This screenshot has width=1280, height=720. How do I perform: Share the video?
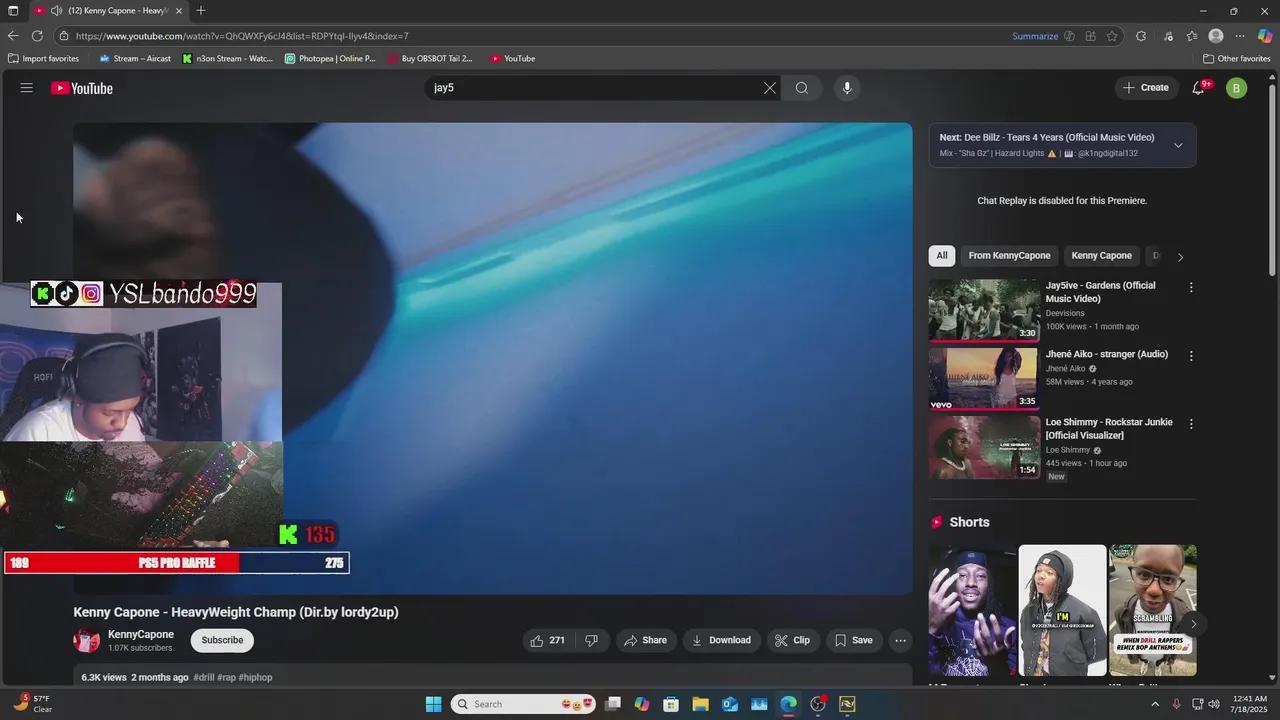tap(645, 640)
